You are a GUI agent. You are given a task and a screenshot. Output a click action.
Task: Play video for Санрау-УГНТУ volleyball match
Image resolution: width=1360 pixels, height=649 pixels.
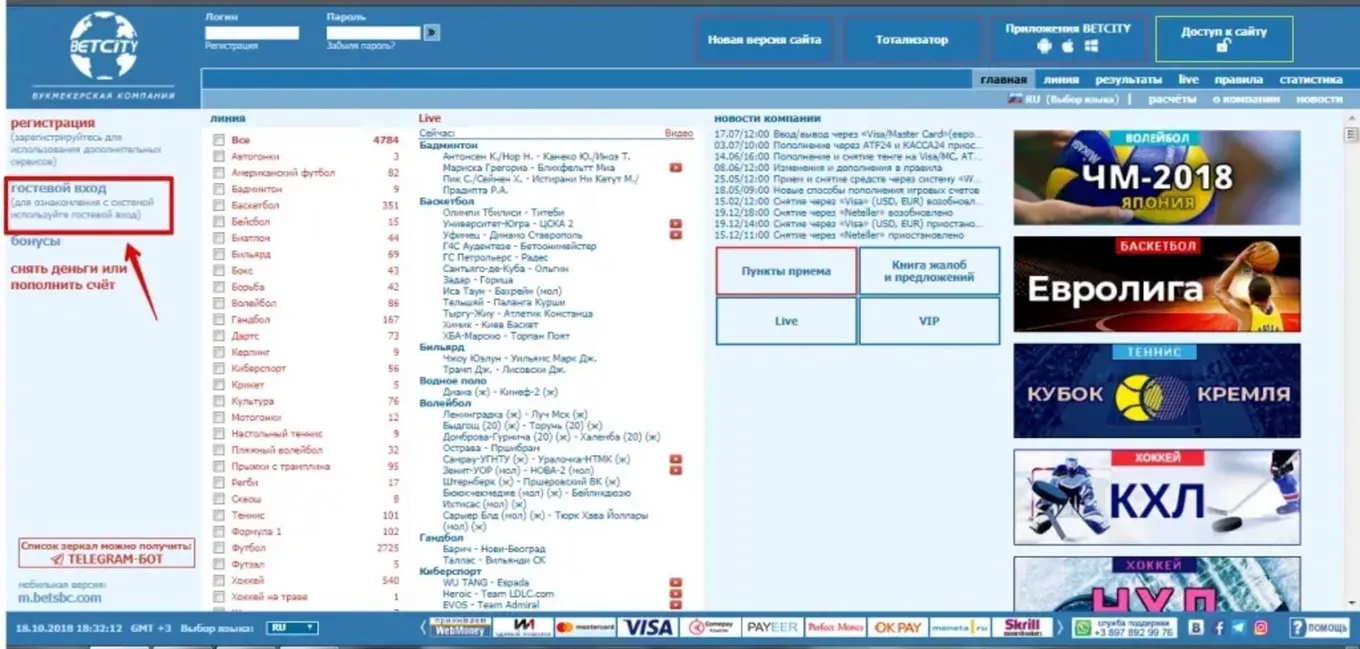click(676, 459)
